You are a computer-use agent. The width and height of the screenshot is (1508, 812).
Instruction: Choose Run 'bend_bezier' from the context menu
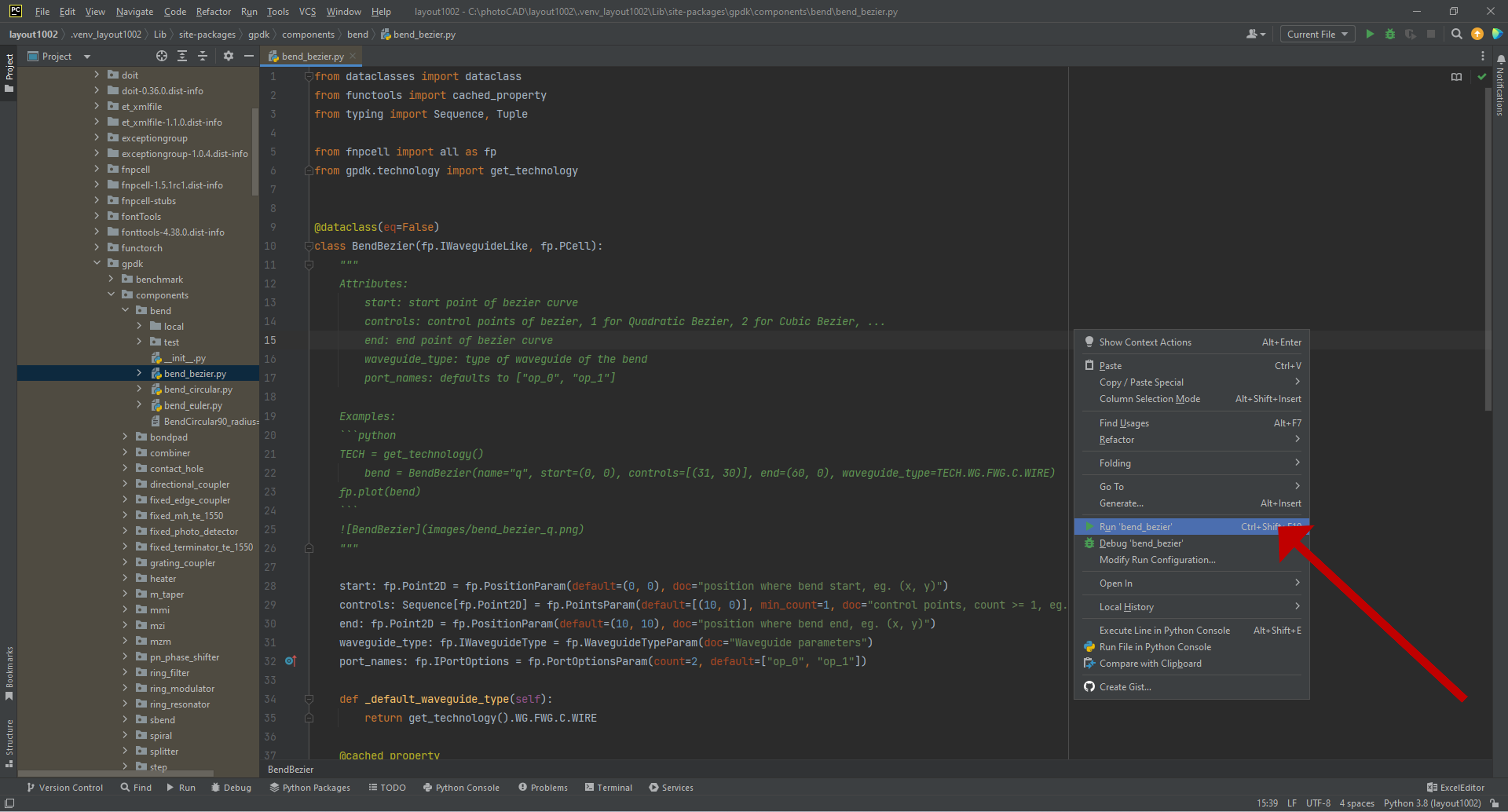pos(1191,526)
